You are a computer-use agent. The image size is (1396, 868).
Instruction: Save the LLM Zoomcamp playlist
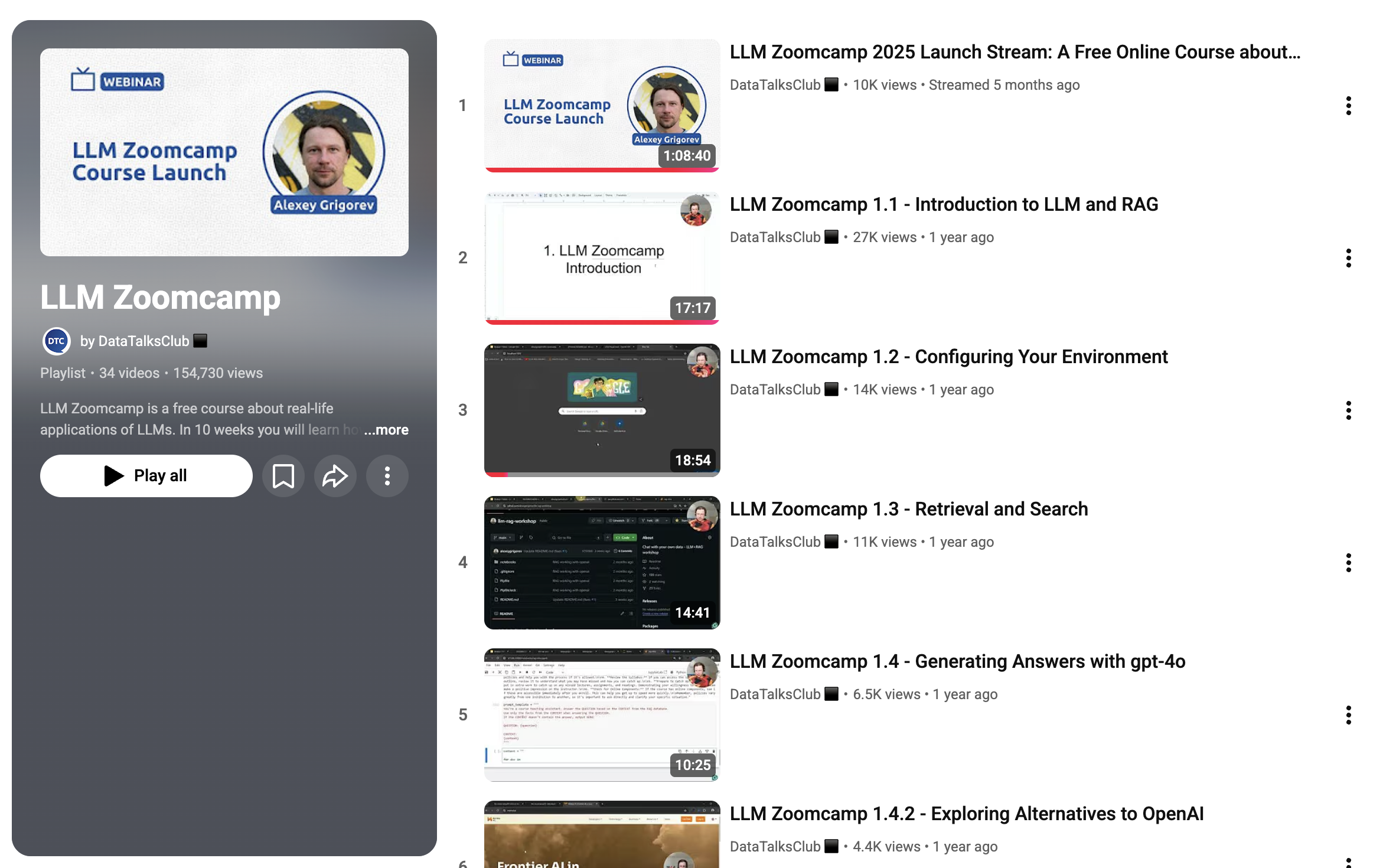point(283,475)
